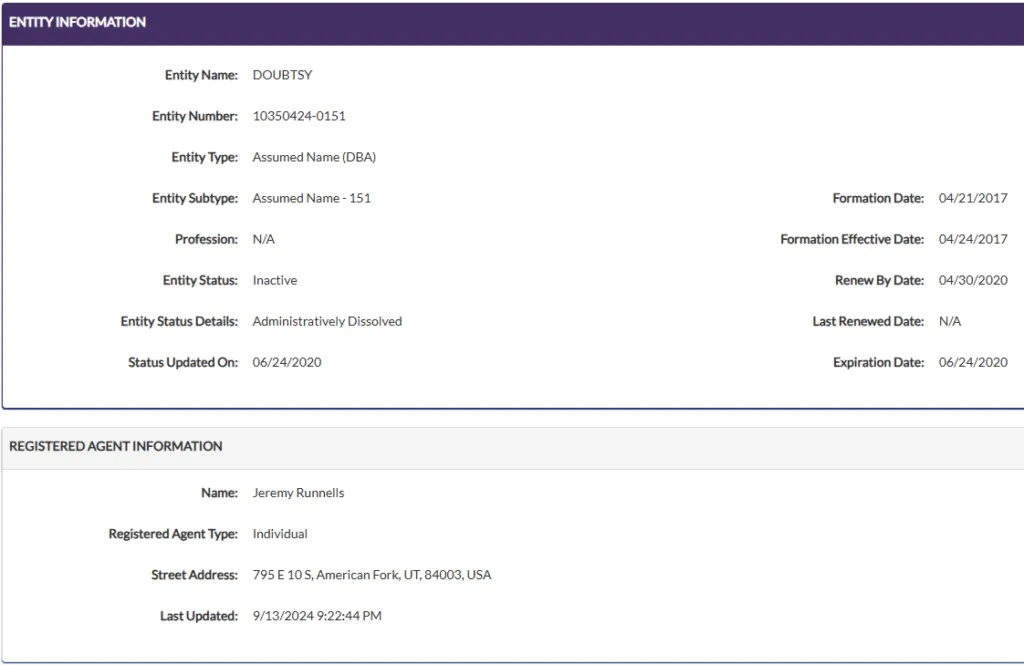Select the Administratively Dissolved status details text
The height and width of the screenshot is (665, 1024).
coord(327,321)
